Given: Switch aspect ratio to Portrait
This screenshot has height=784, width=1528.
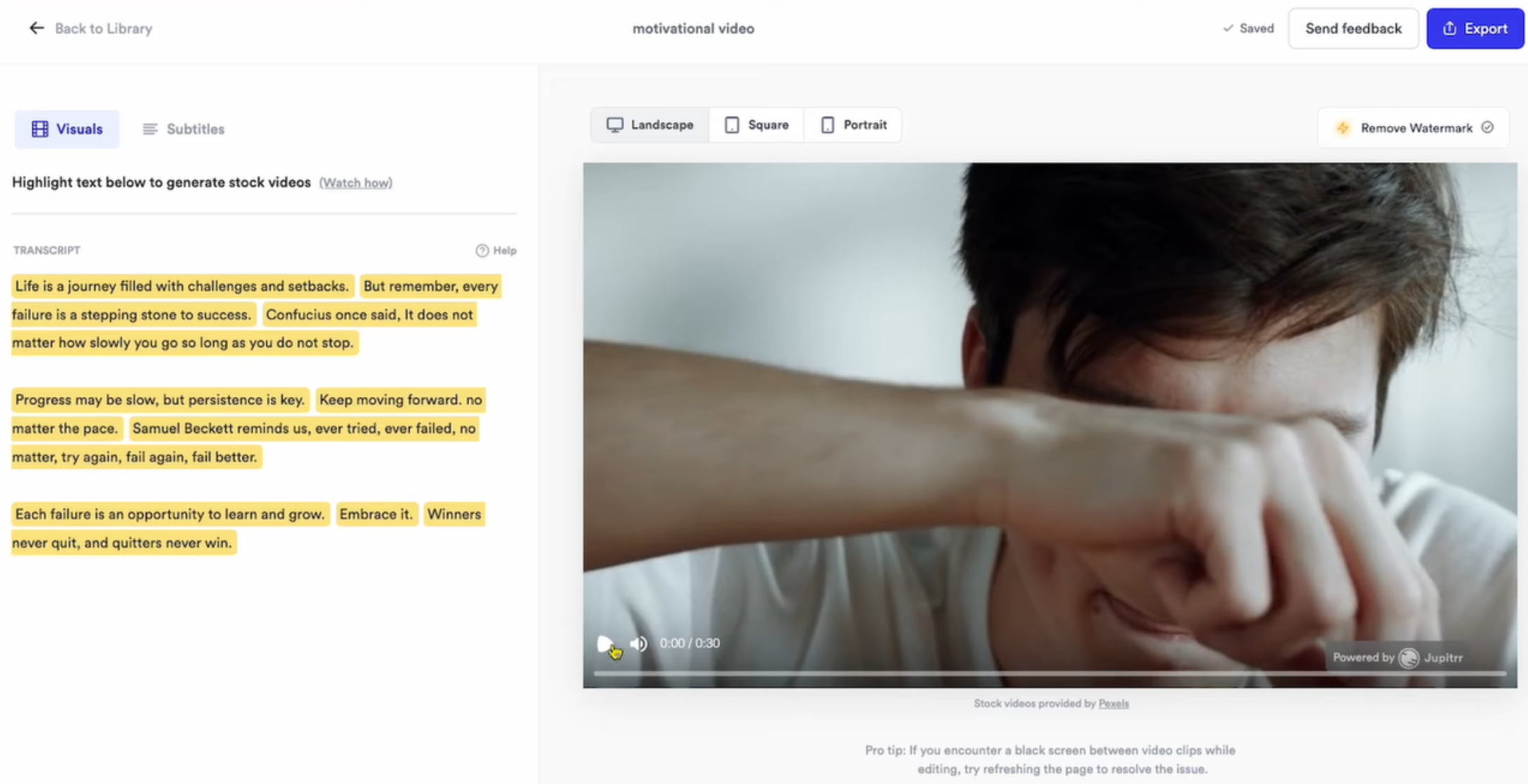Looking at the screenshot, I should [853, 124].
